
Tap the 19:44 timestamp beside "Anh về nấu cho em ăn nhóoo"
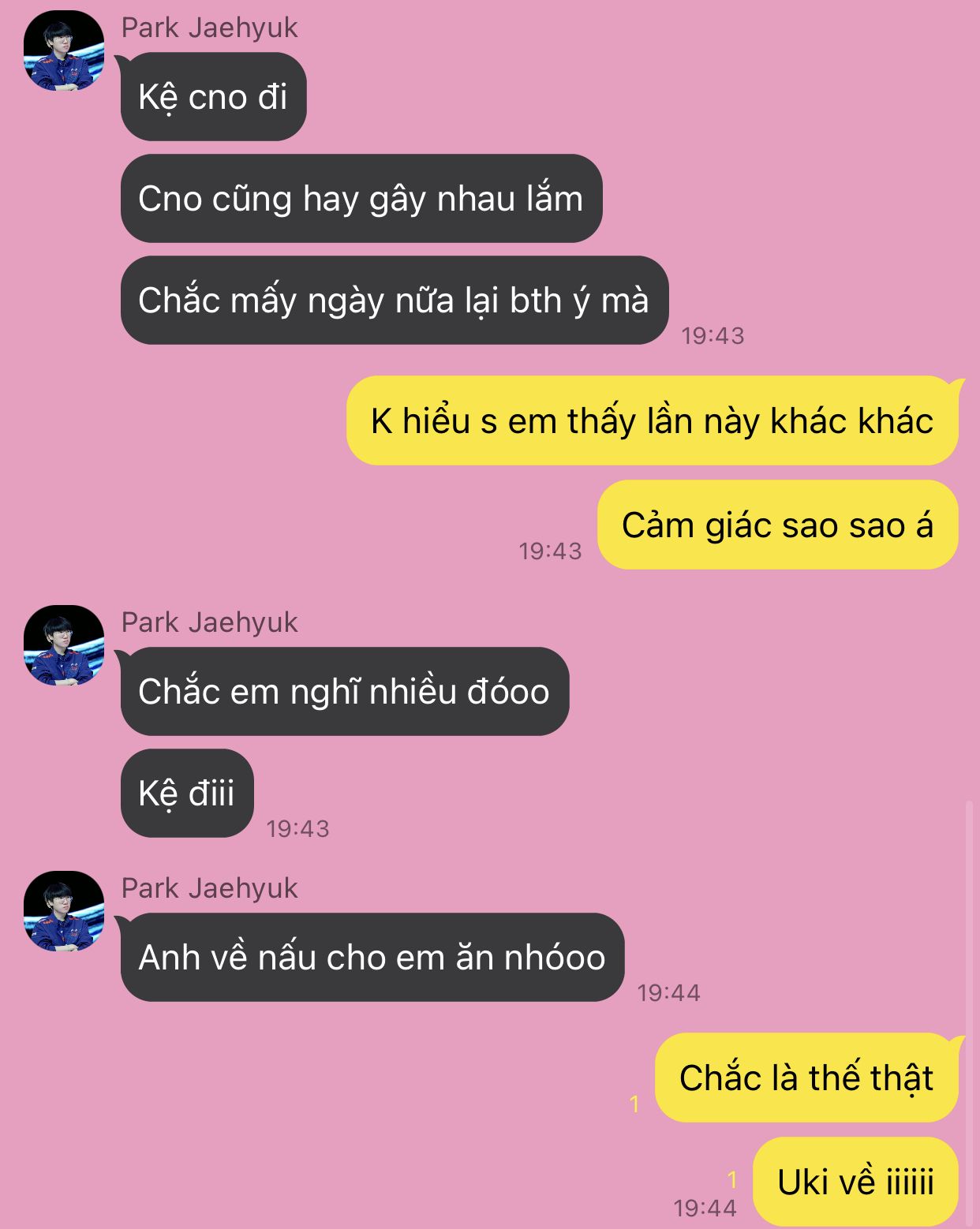(668, 992)
